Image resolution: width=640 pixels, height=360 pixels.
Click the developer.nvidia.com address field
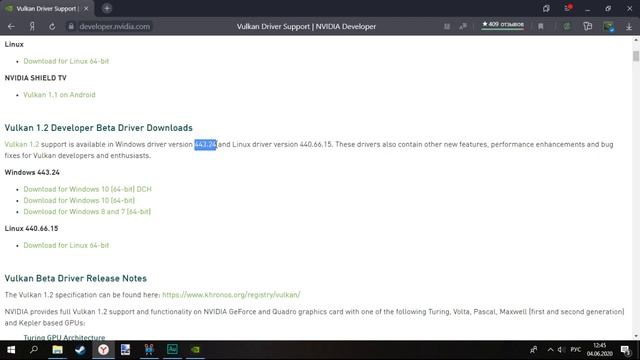pyautogui.click(x=114, y=27)
